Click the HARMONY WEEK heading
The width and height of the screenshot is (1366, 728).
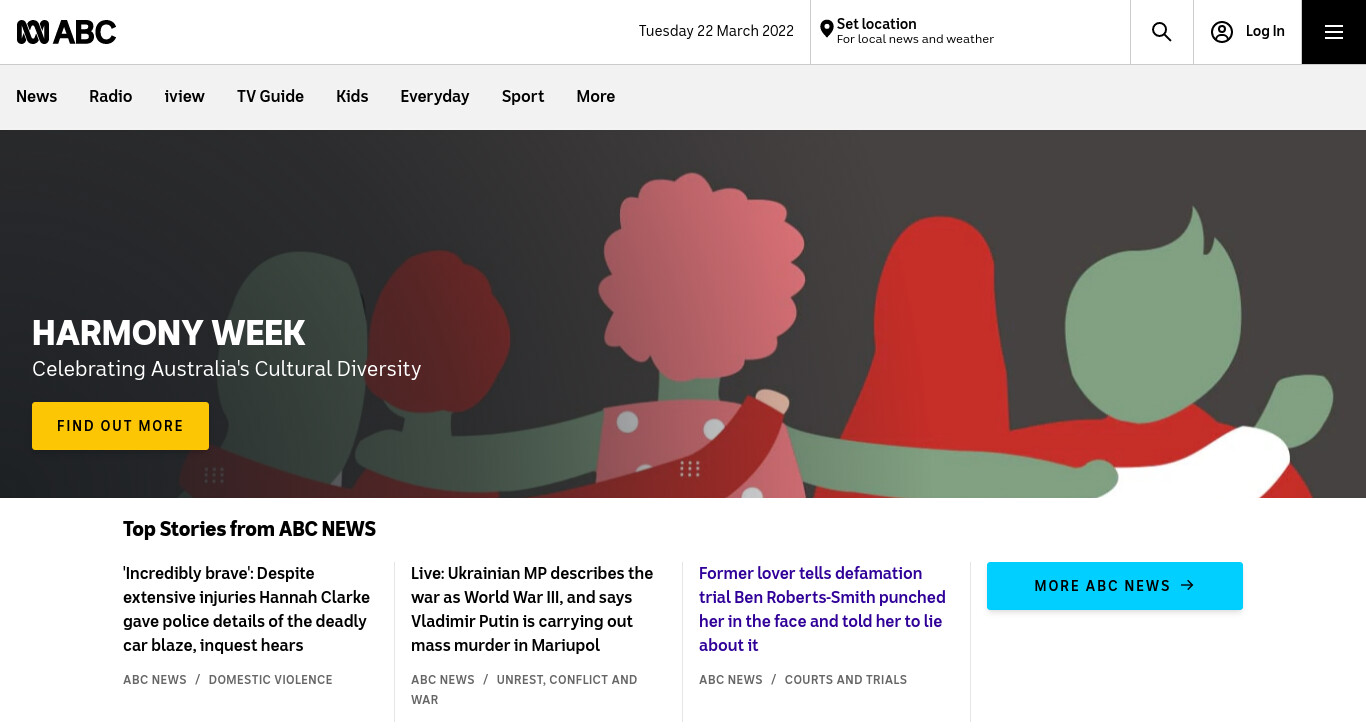point(169,333)
